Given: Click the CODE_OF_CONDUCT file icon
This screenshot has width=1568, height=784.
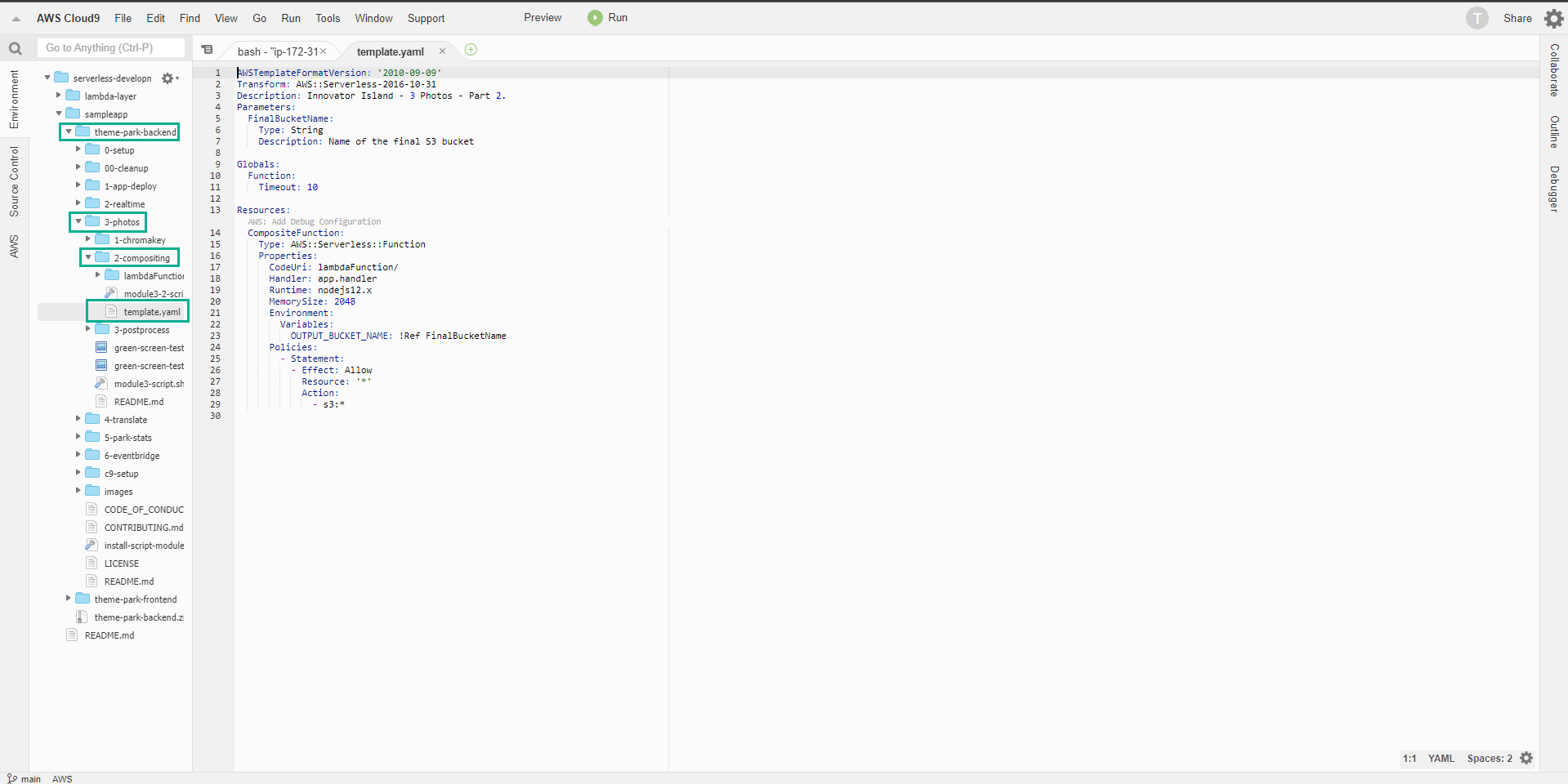Looking at the screenshot, I should click(92, 509).
